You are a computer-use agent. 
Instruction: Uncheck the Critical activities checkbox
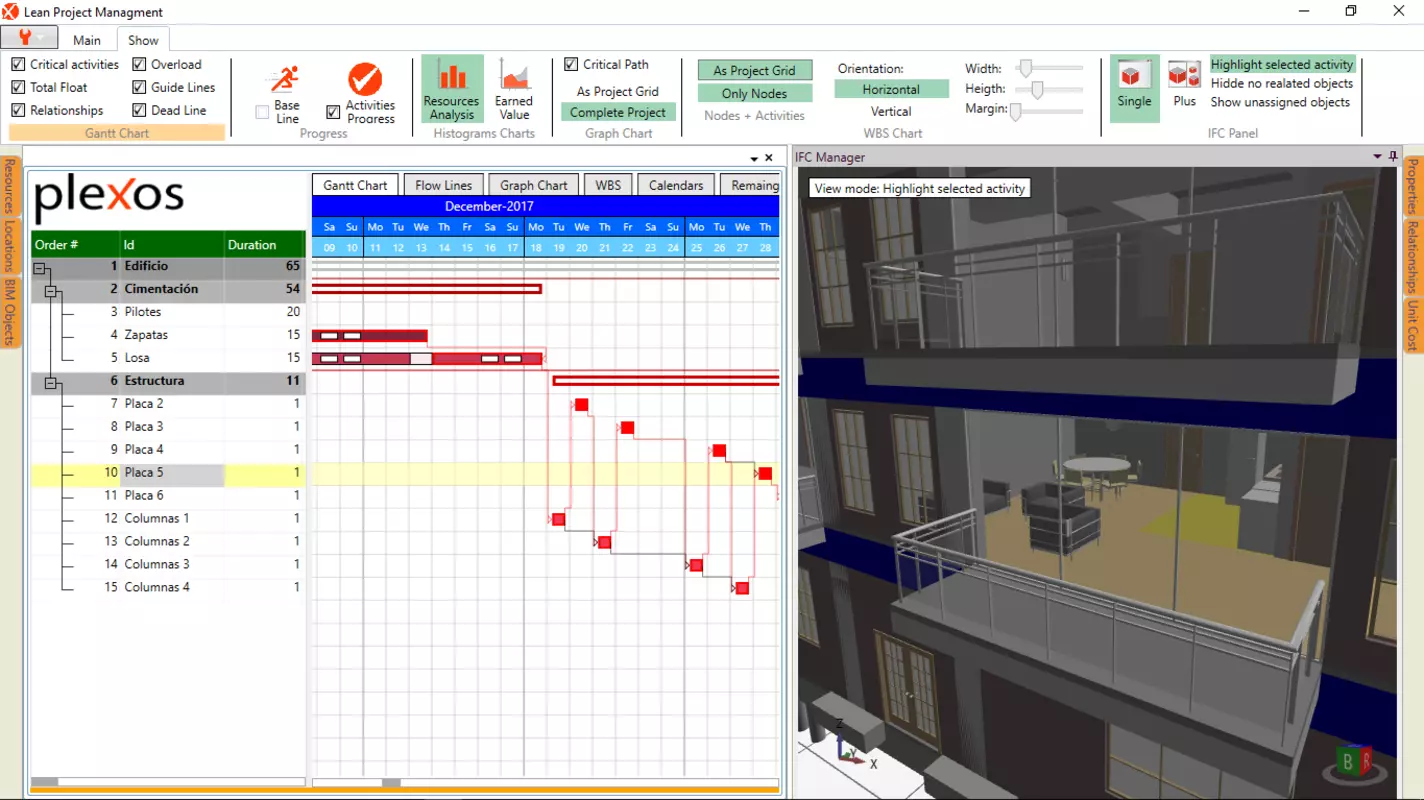point(18,64)
